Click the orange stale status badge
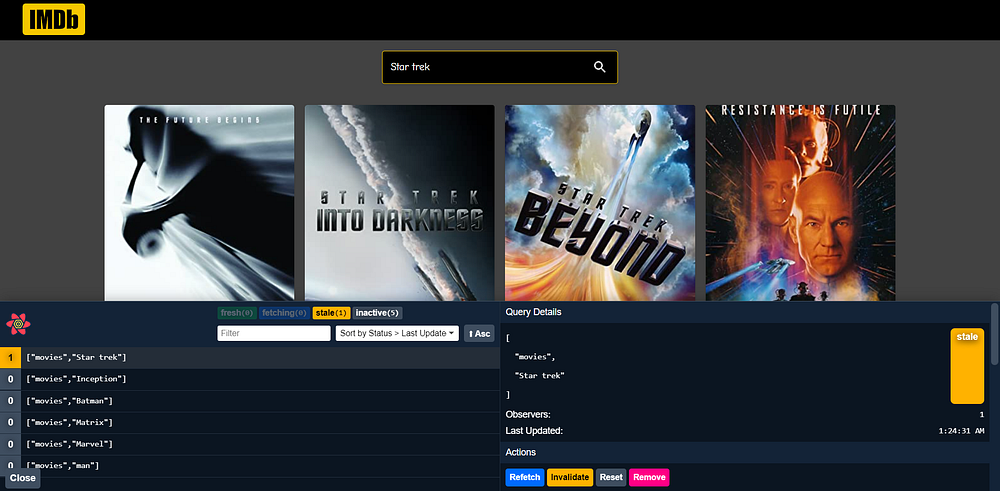 point(967,366)
